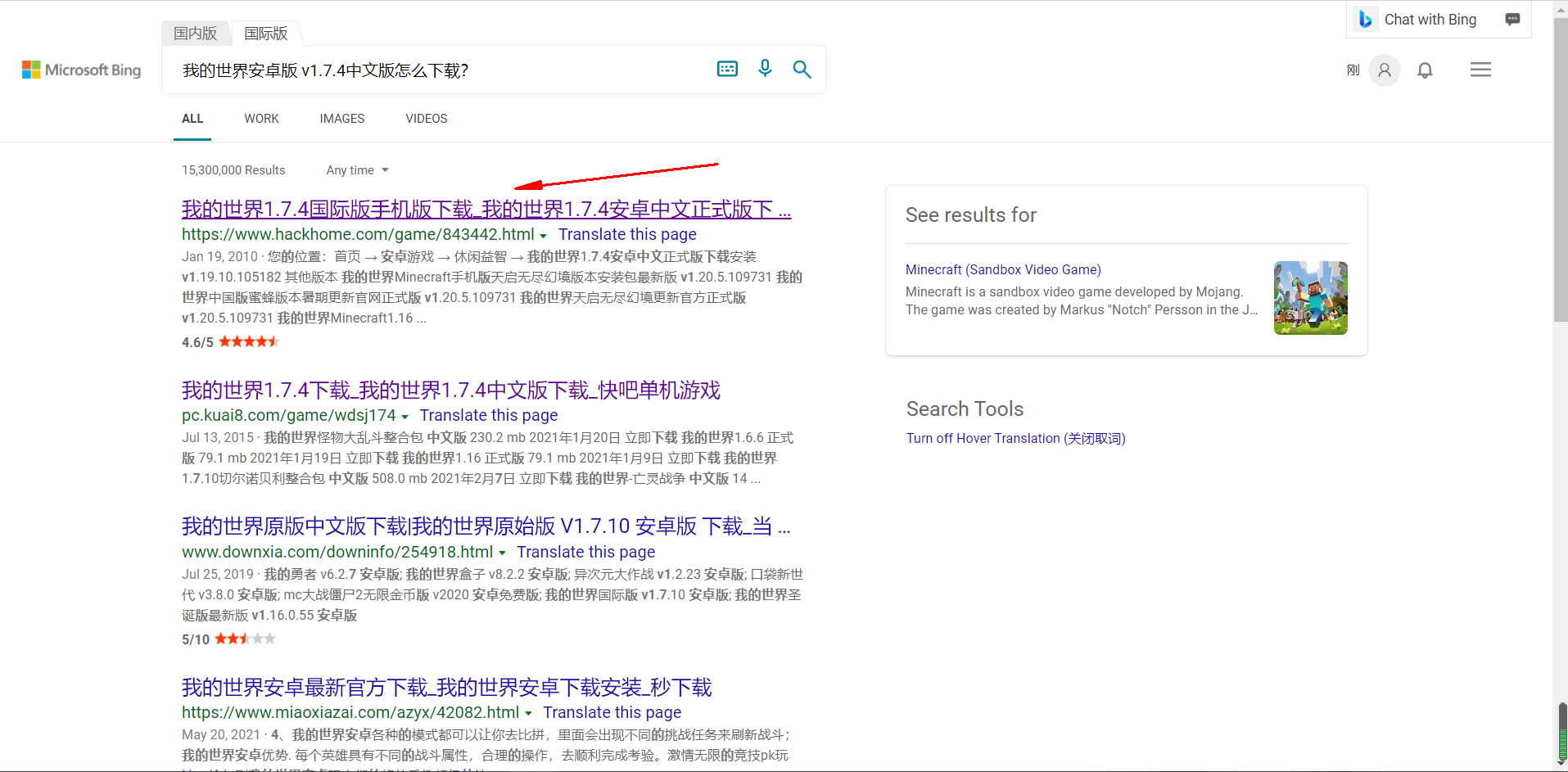Select the VIDEOS results tab
The image size is (1568, 772).
(x=427, y=119)
